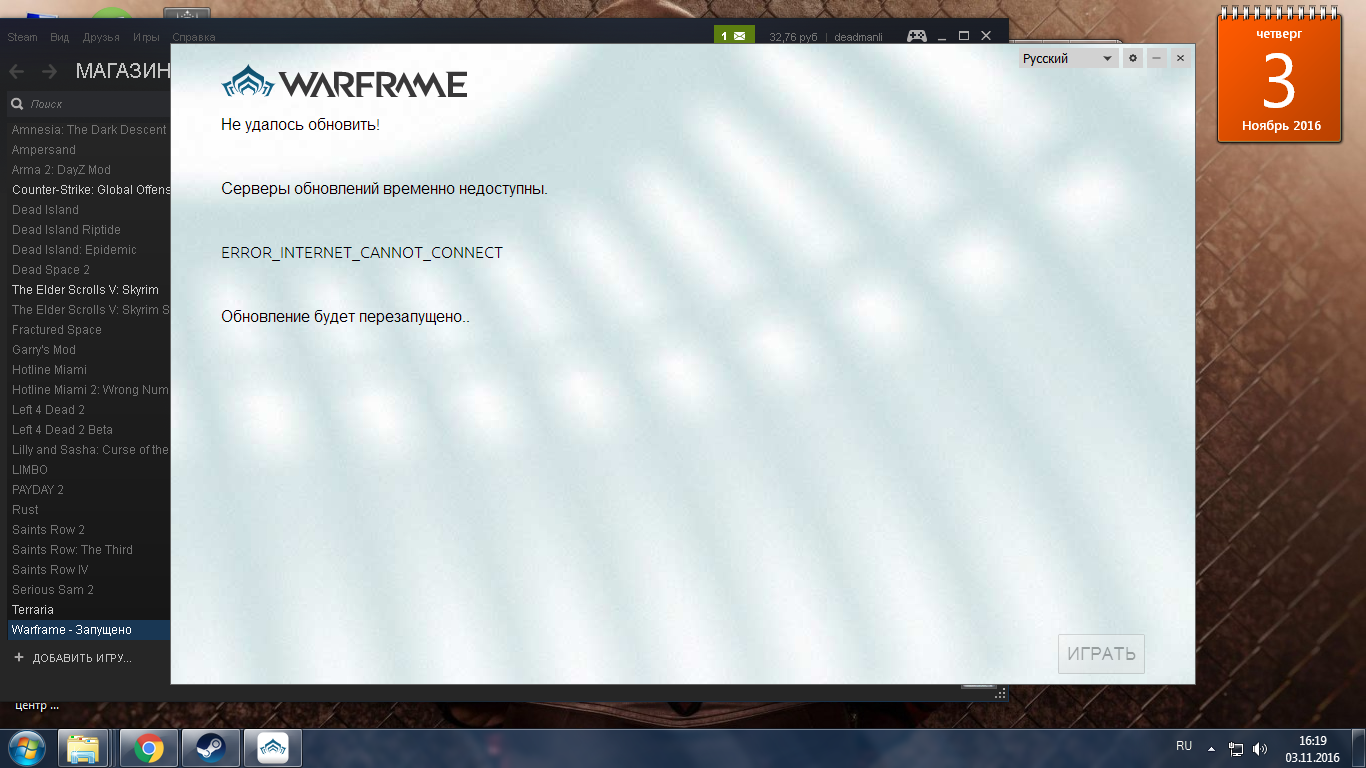Image resolution: width=1366 pixels, height=768 pixels.
Task: Select Amnesia: The Dark Descent in library
Action: tap(89, 130)
